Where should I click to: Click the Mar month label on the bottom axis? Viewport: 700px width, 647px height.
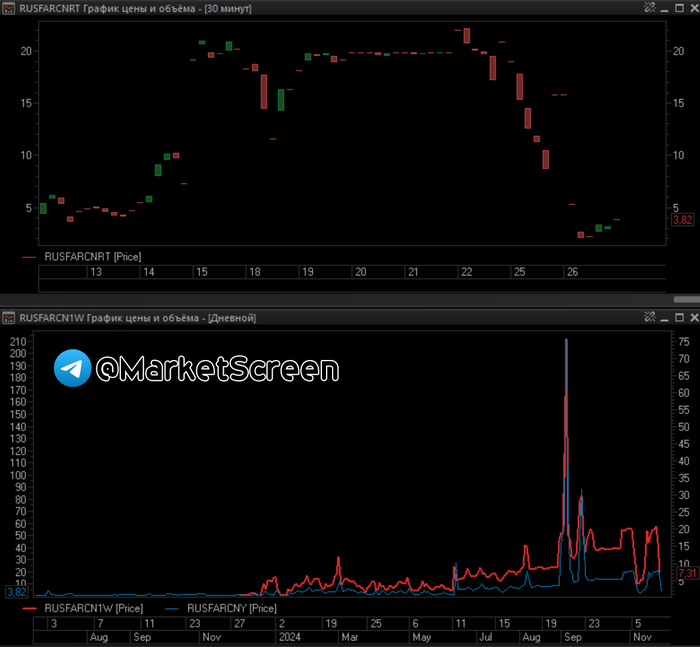tap(350, 637)
